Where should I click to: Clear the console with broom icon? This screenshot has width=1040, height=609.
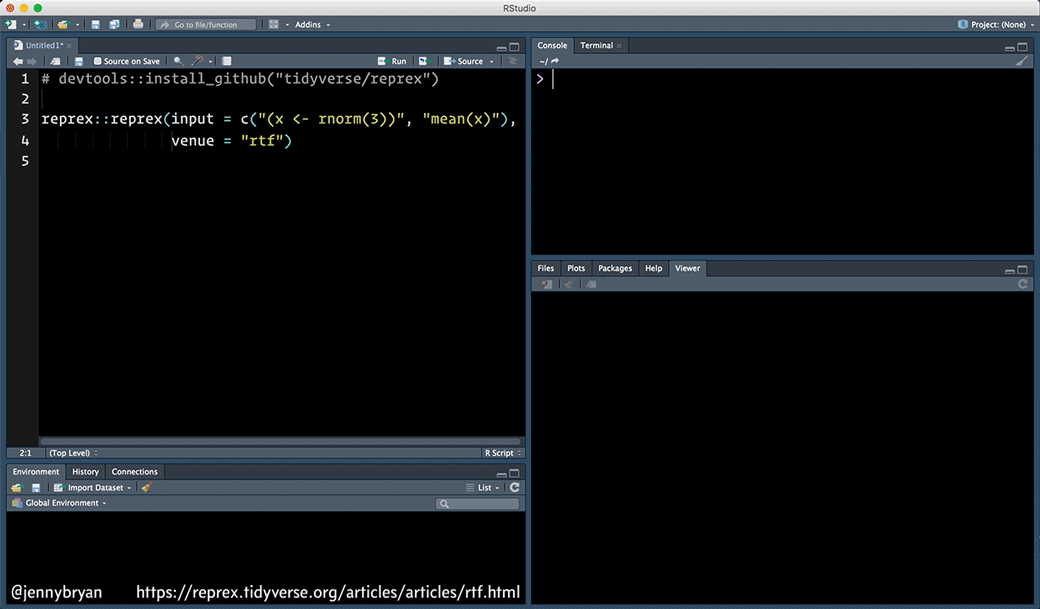click(1021, 61)
